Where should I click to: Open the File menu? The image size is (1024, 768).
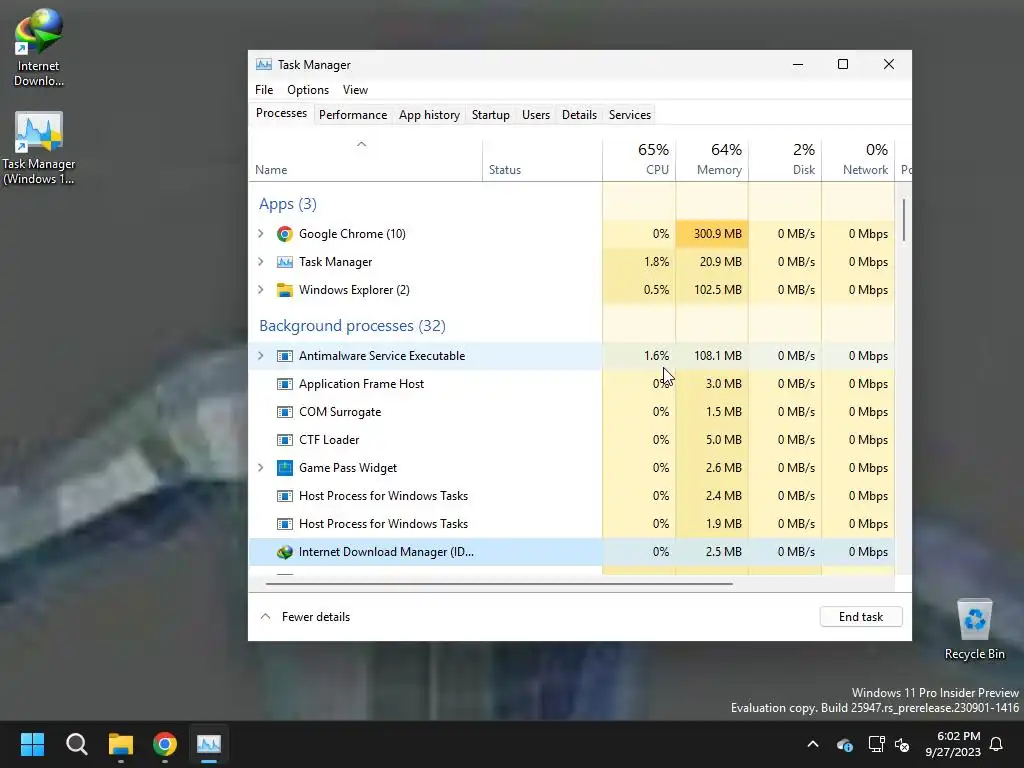pyautogui.click(x=264, y=89)
